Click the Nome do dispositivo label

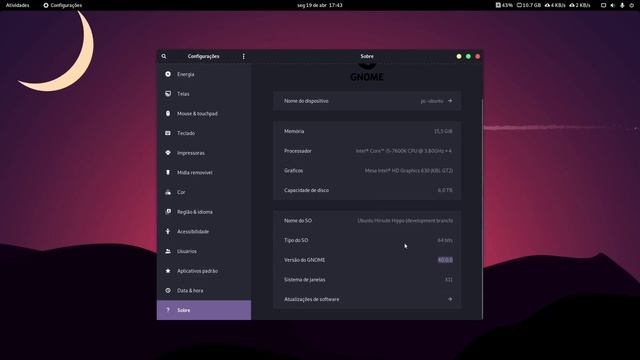[x=306, y=101]
